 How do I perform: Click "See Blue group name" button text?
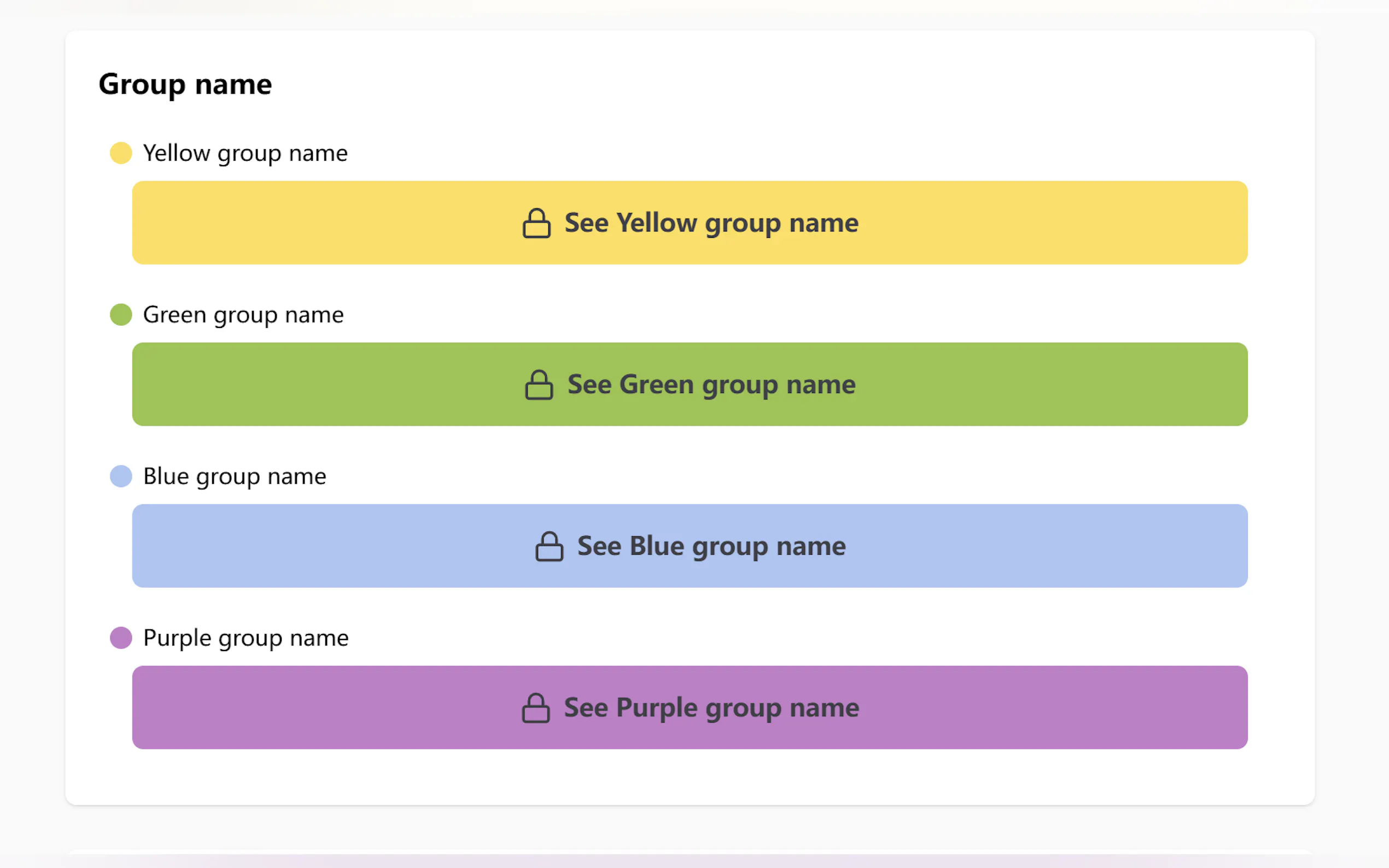click(711, 547)
